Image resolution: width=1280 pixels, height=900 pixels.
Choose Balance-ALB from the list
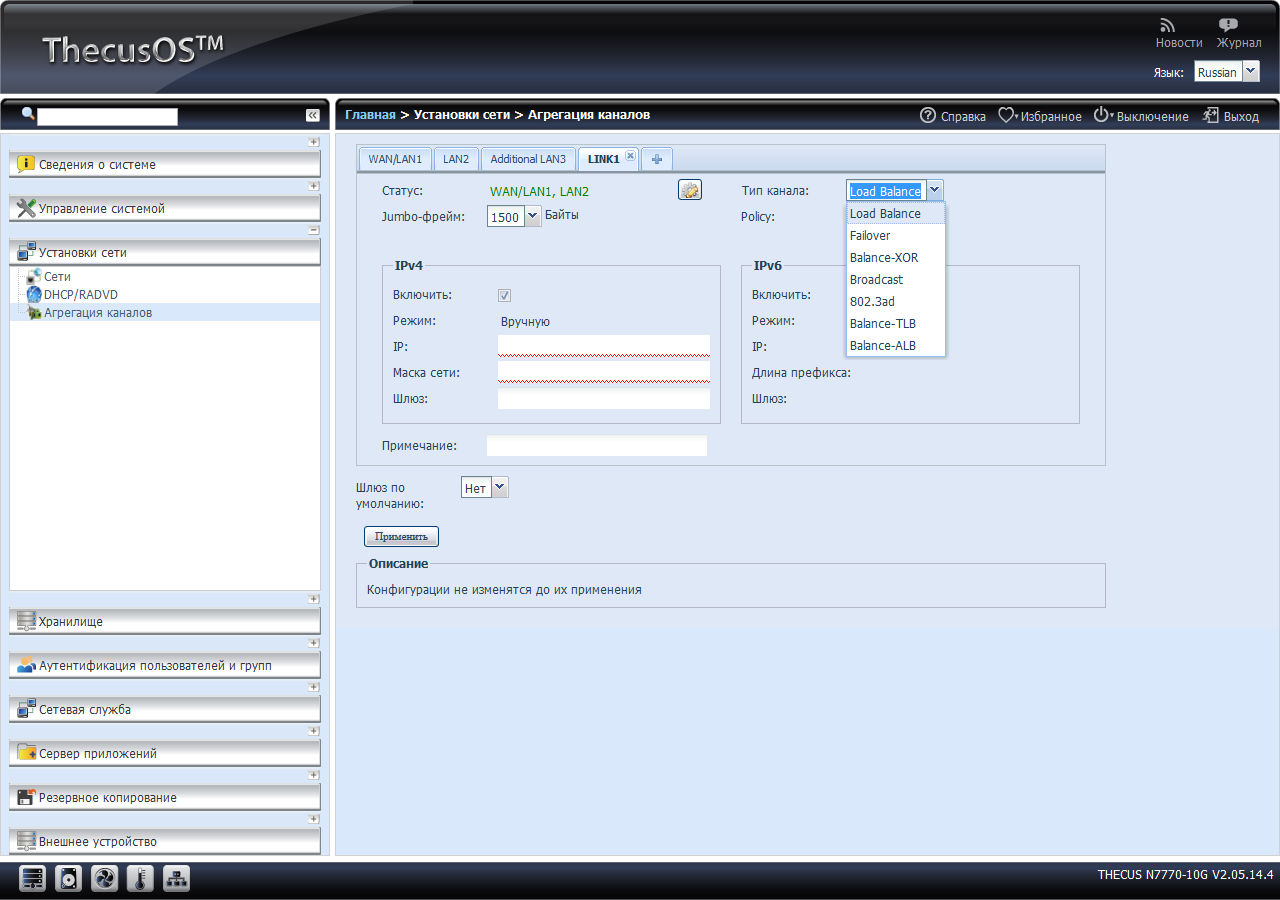pos(896,346)
